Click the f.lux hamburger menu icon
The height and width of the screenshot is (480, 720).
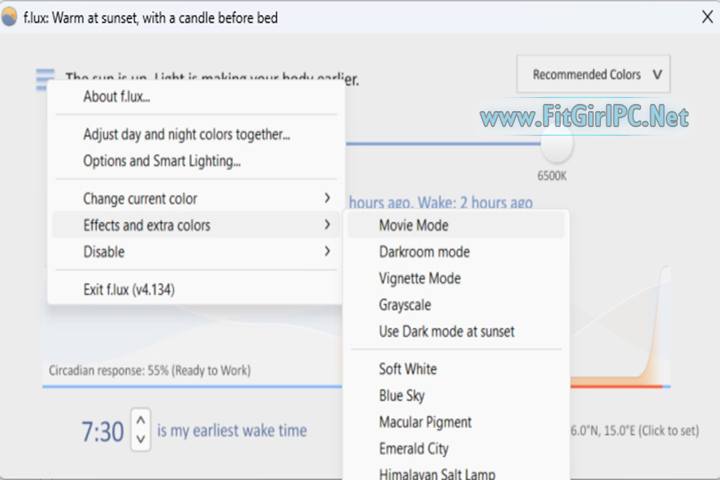44,78
